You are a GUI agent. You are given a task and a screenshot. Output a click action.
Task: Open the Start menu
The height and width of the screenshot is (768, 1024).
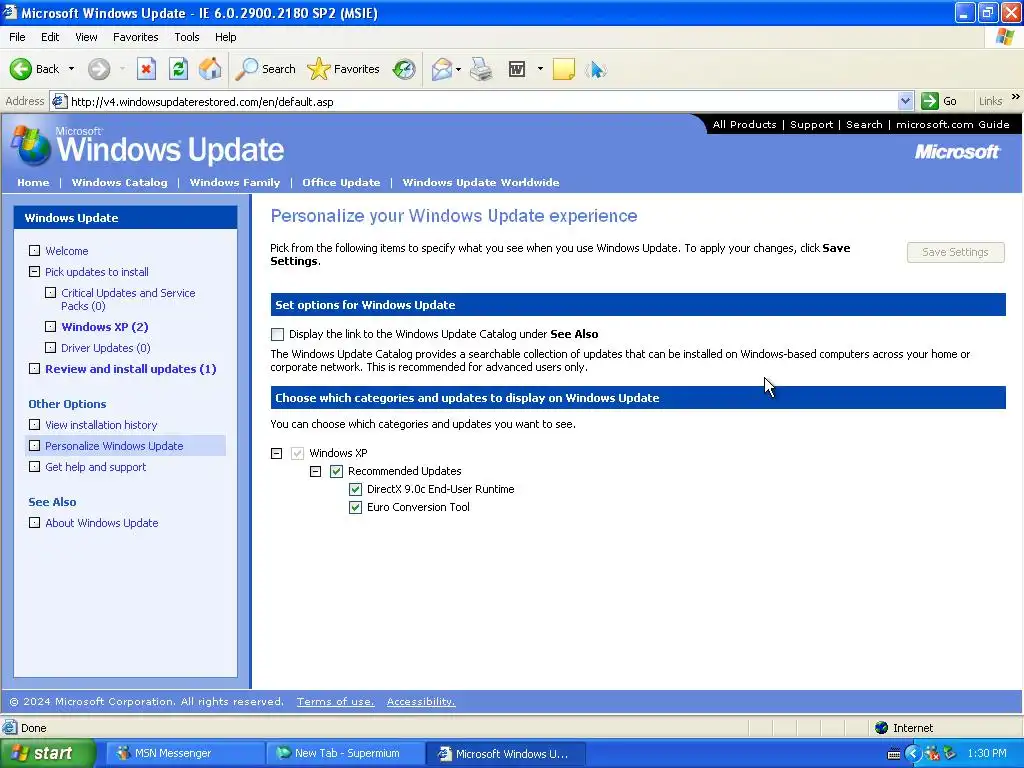pyautogui.click(x=47, y=753)
